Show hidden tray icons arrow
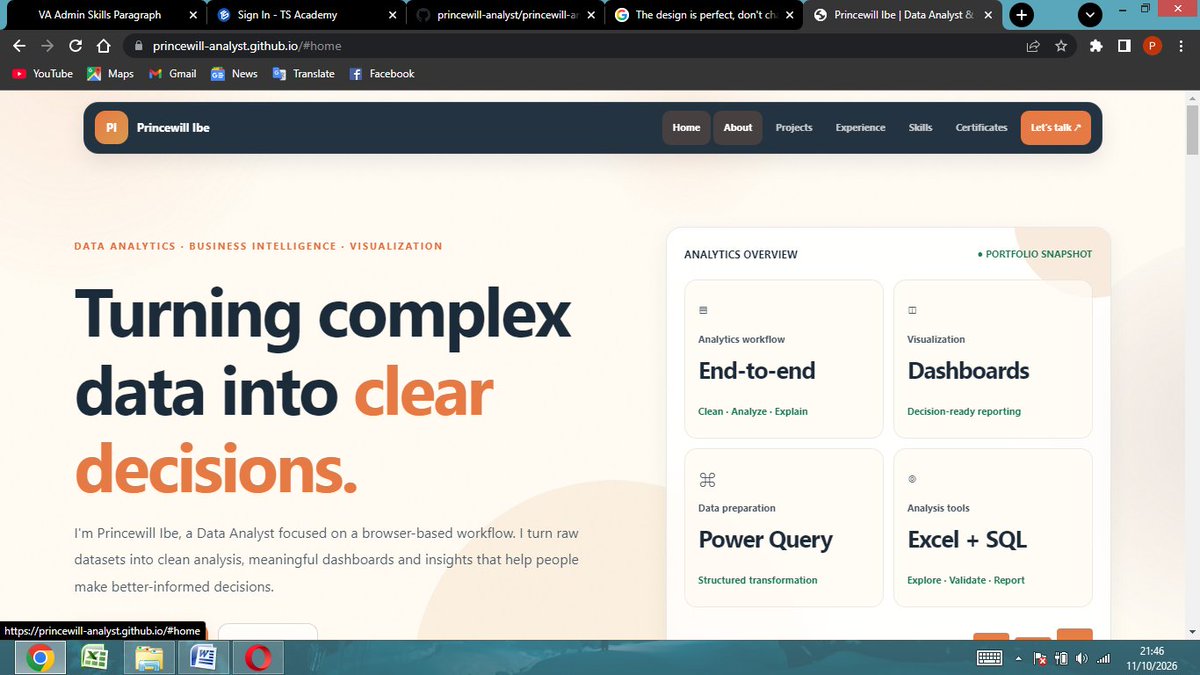The image size is (1200, 675). pyautogui.click(x=1019, y=659)
